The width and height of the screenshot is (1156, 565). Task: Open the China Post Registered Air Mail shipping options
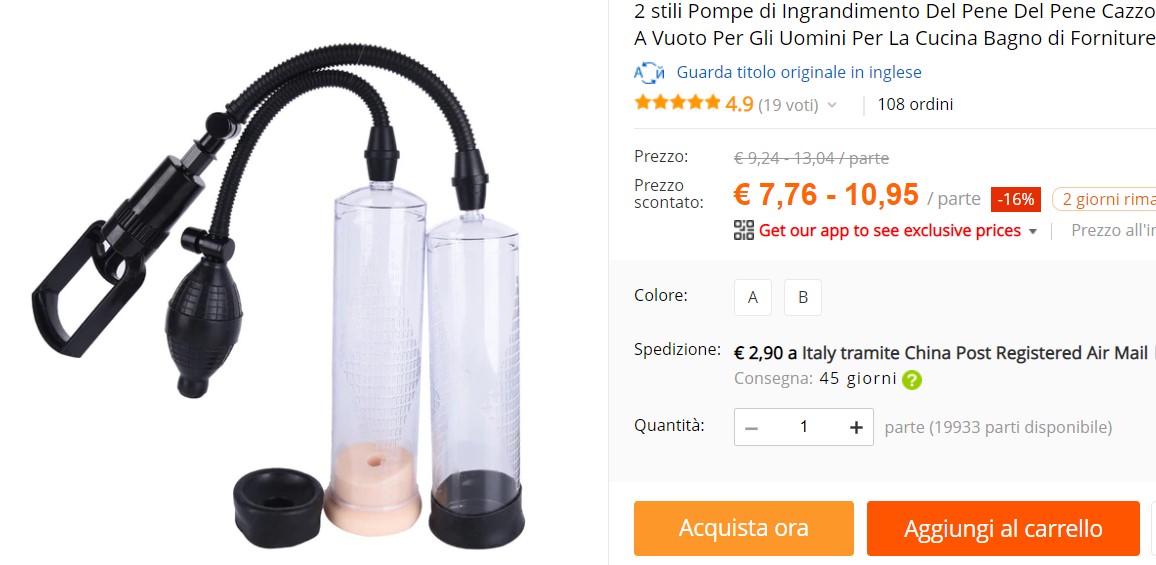975,353
